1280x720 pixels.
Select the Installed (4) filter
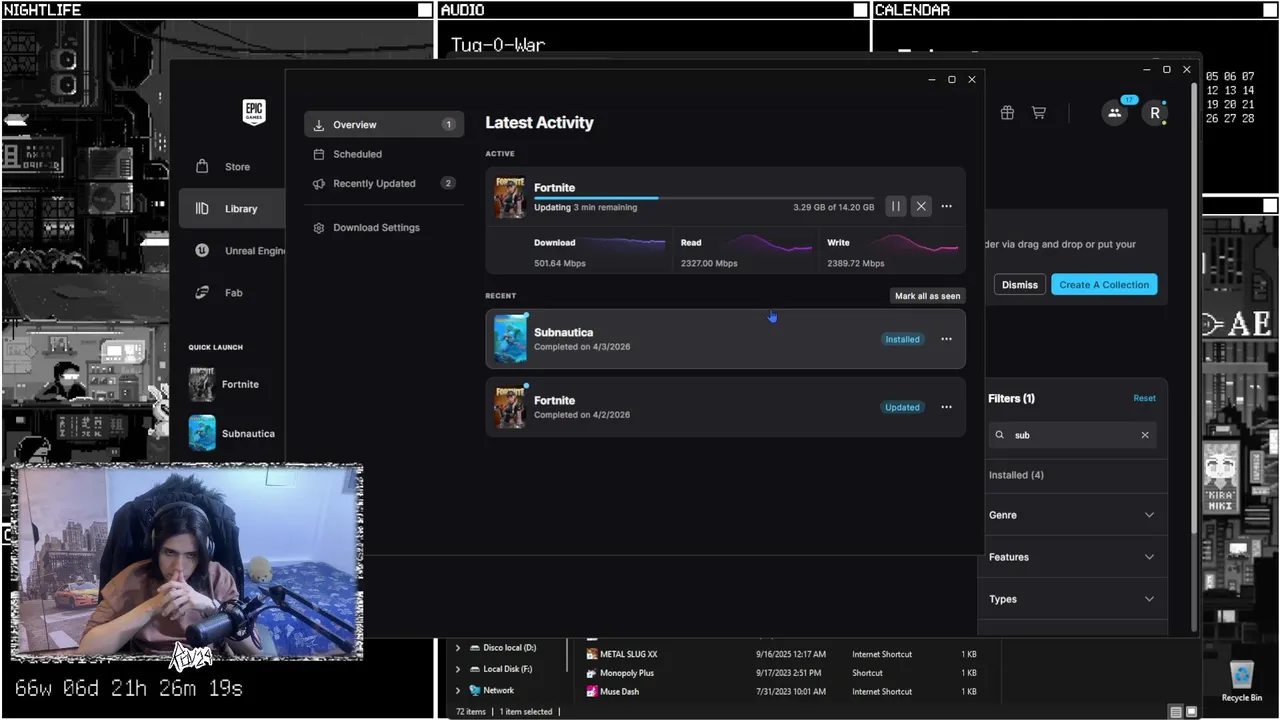pos(1016,475)
